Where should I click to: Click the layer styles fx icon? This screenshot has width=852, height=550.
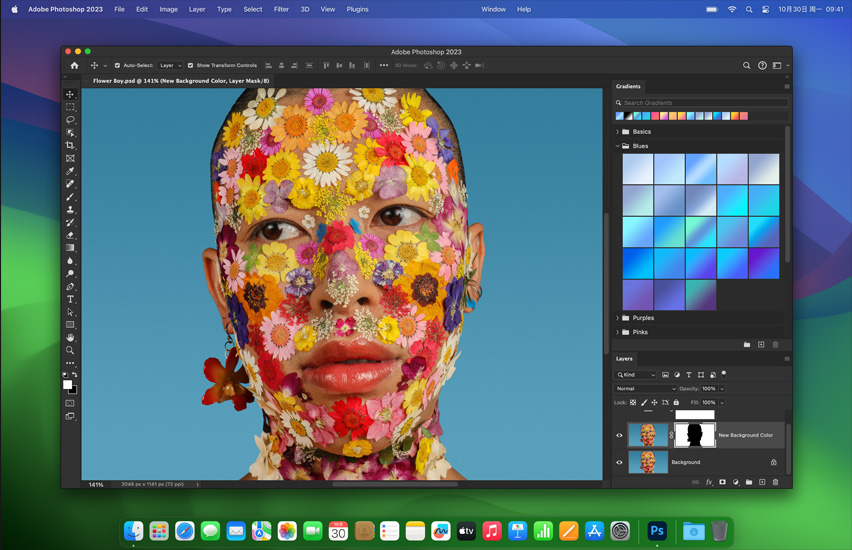(709, 482)
